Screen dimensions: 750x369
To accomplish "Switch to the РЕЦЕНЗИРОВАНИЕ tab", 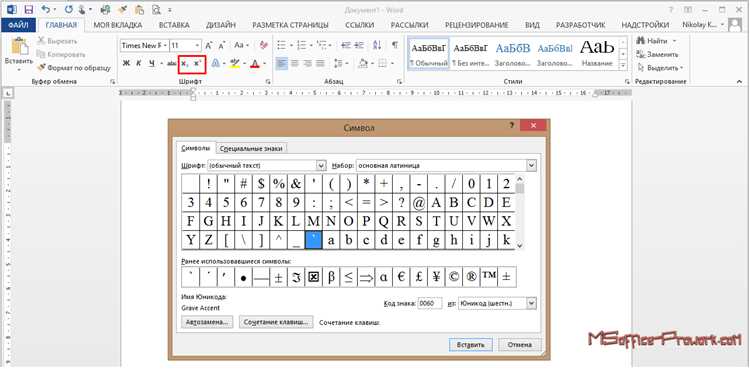I will pyautogui.click(x=476, y=25).
